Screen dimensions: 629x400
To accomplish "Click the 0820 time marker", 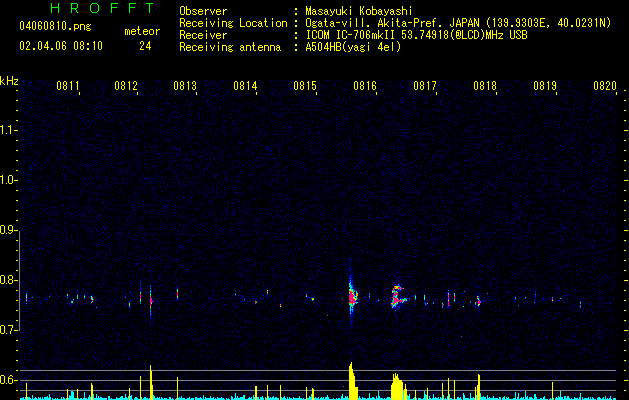I will coord(605,85).
